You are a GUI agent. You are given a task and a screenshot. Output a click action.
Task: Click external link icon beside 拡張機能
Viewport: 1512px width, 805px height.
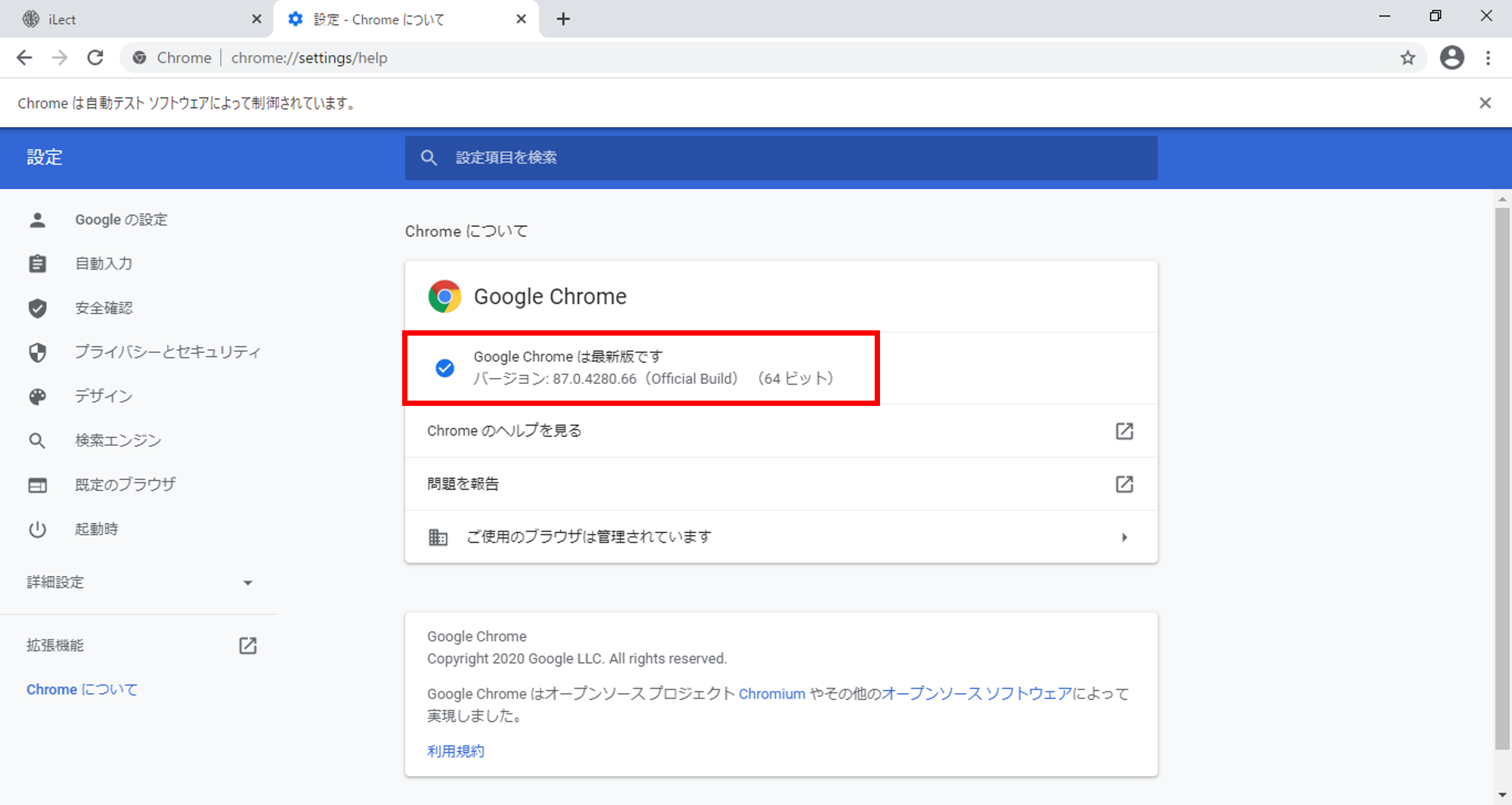pyautogui.click(x=248, y=646)
